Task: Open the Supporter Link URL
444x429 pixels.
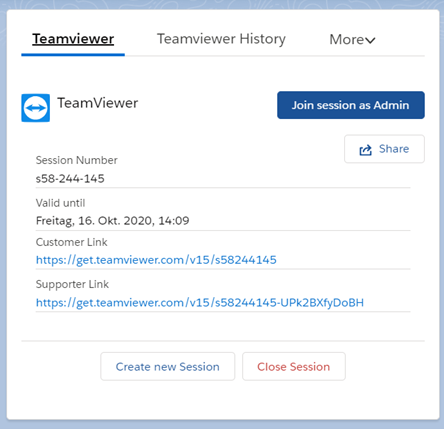Action: (200, 302)
